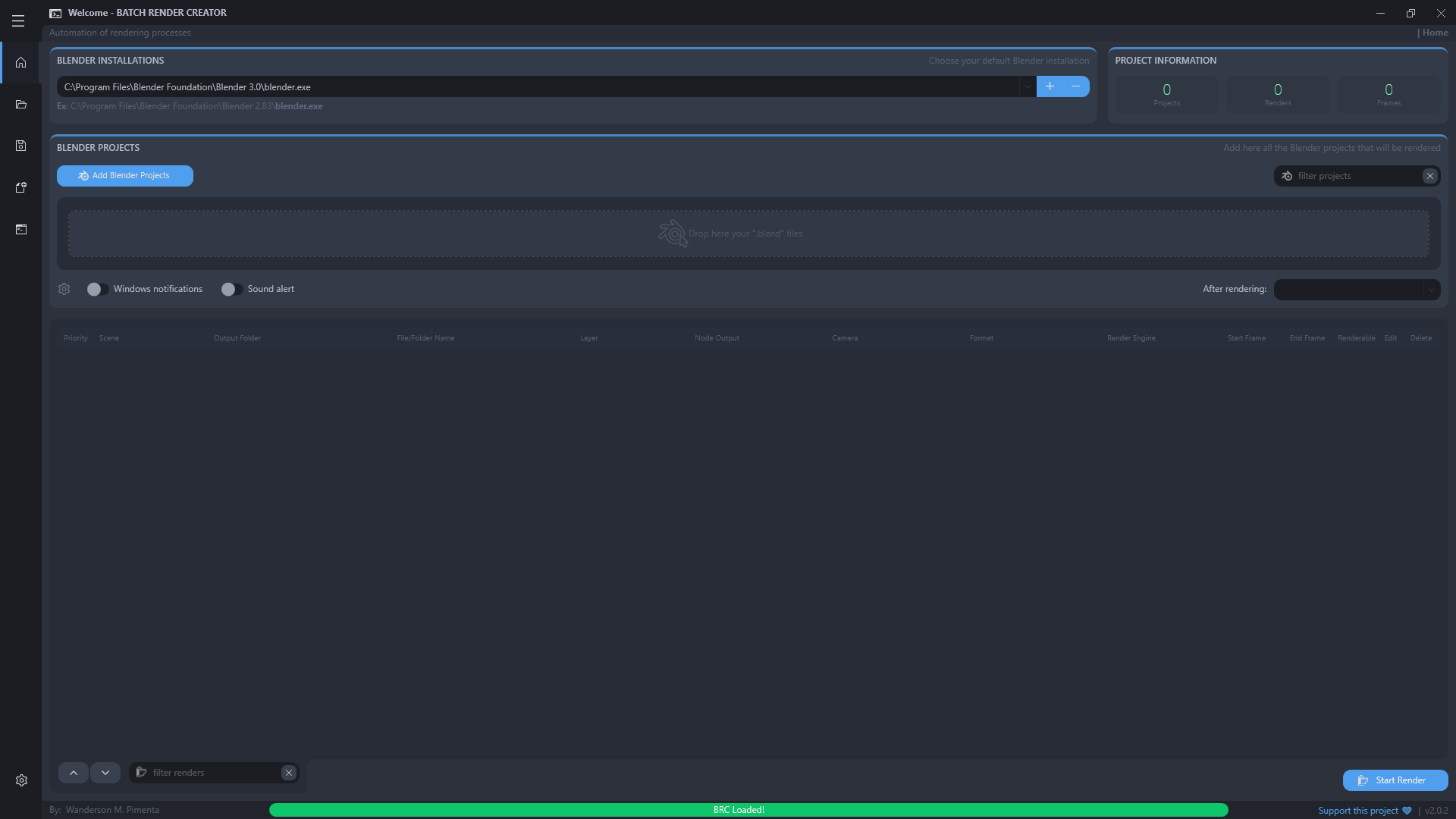
Task: Add a Blender installation with the plus button
Action: 1050,86
